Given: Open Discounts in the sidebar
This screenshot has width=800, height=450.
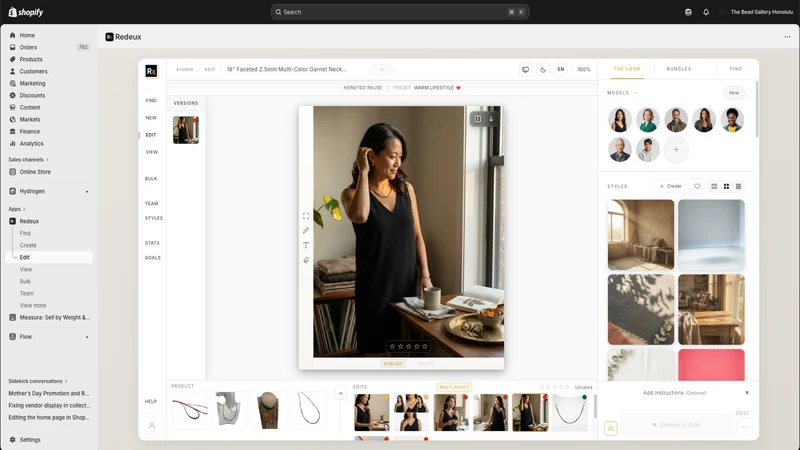Looking at the screenshot, I should point(32,95).
